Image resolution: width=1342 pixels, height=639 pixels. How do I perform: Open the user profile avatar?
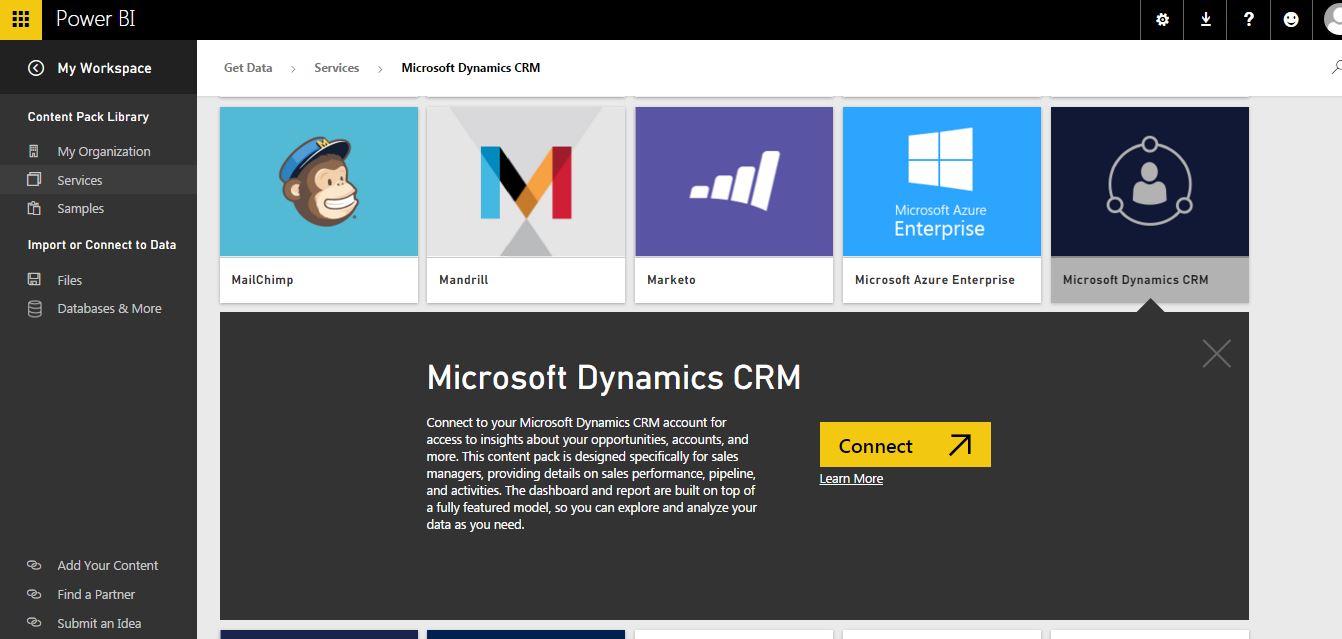click(1332, 19)
